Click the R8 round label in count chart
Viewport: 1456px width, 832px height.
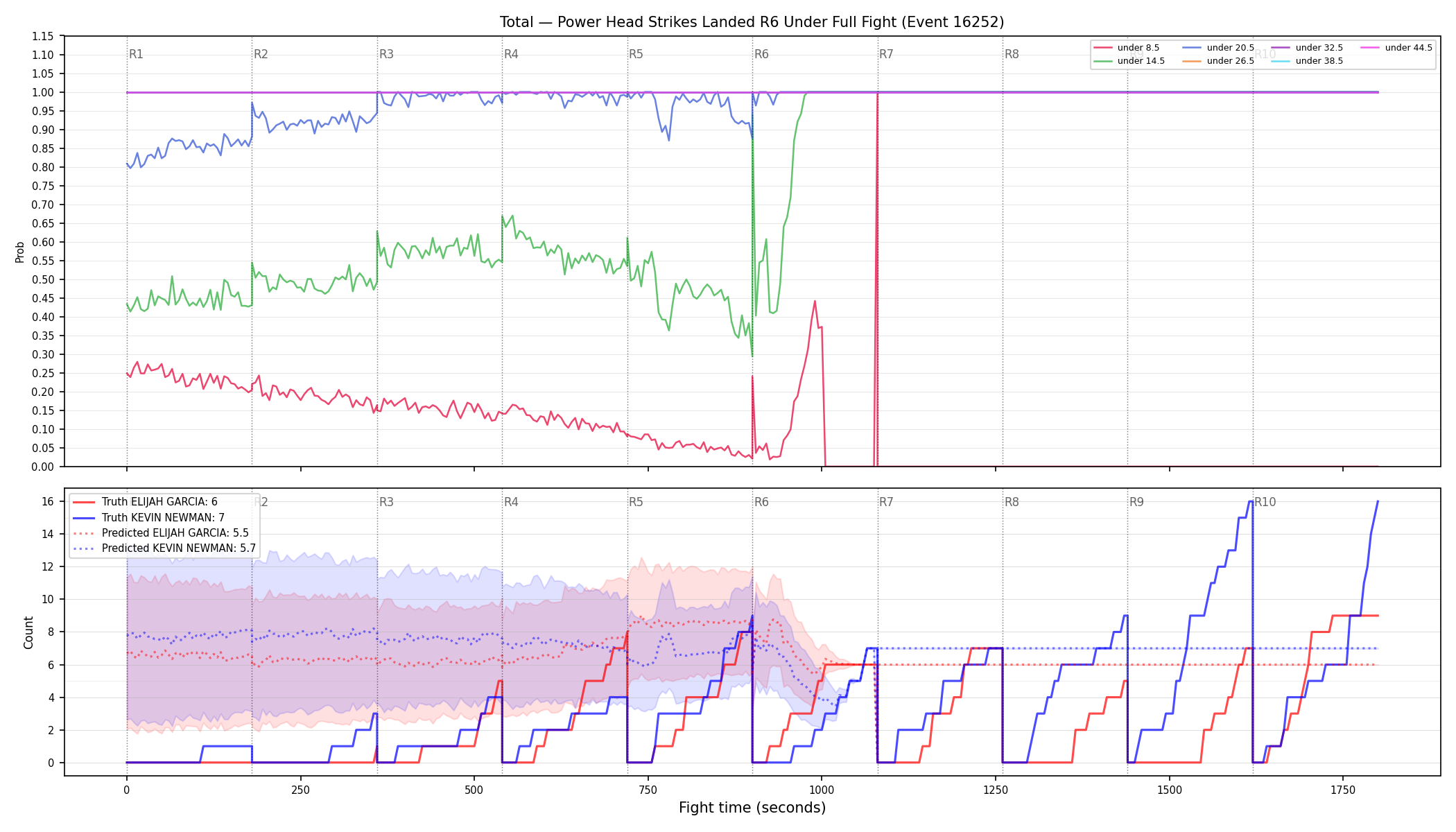tap(1012, 502)
